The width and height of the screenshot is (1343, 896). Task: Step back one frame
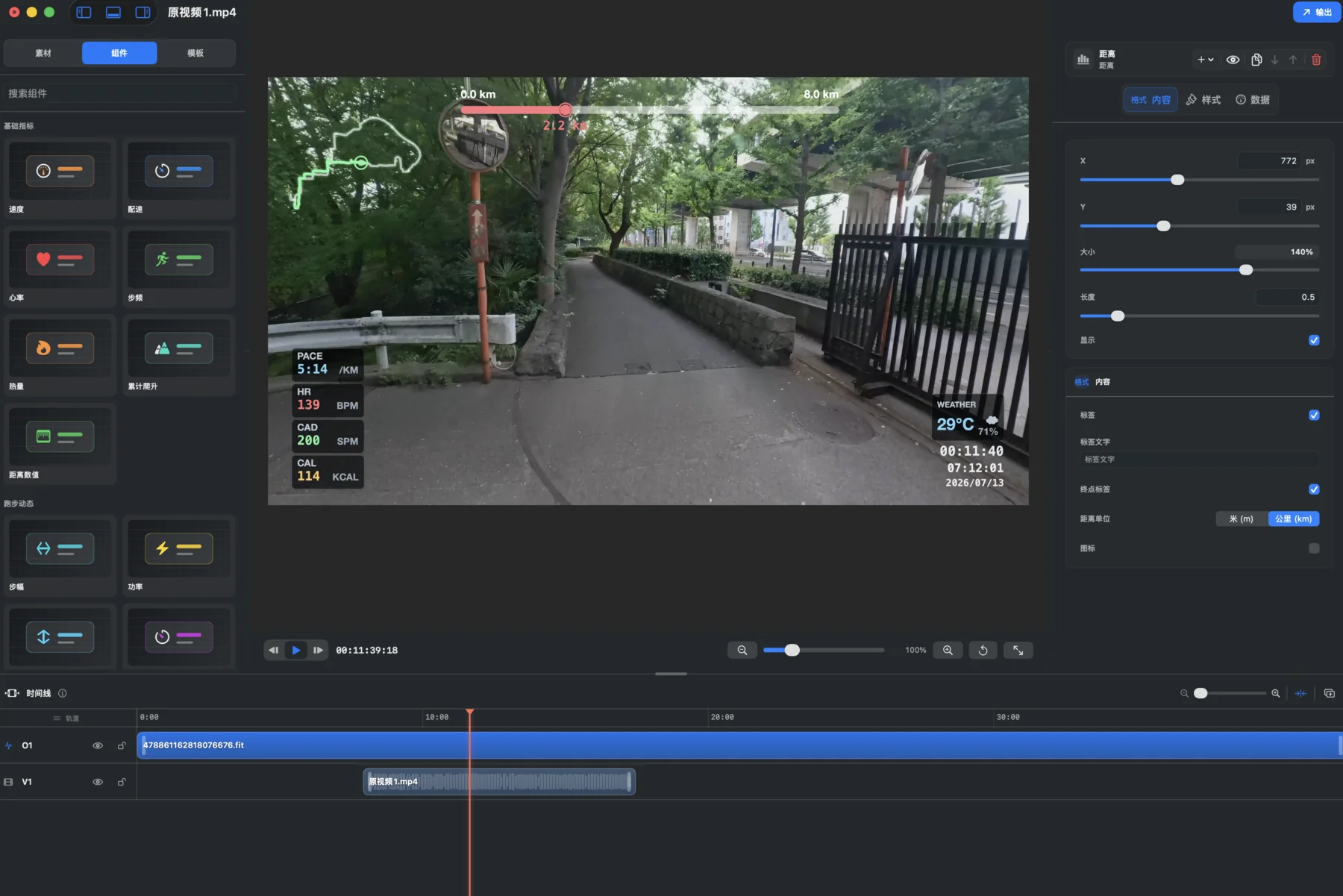[274, 650]
